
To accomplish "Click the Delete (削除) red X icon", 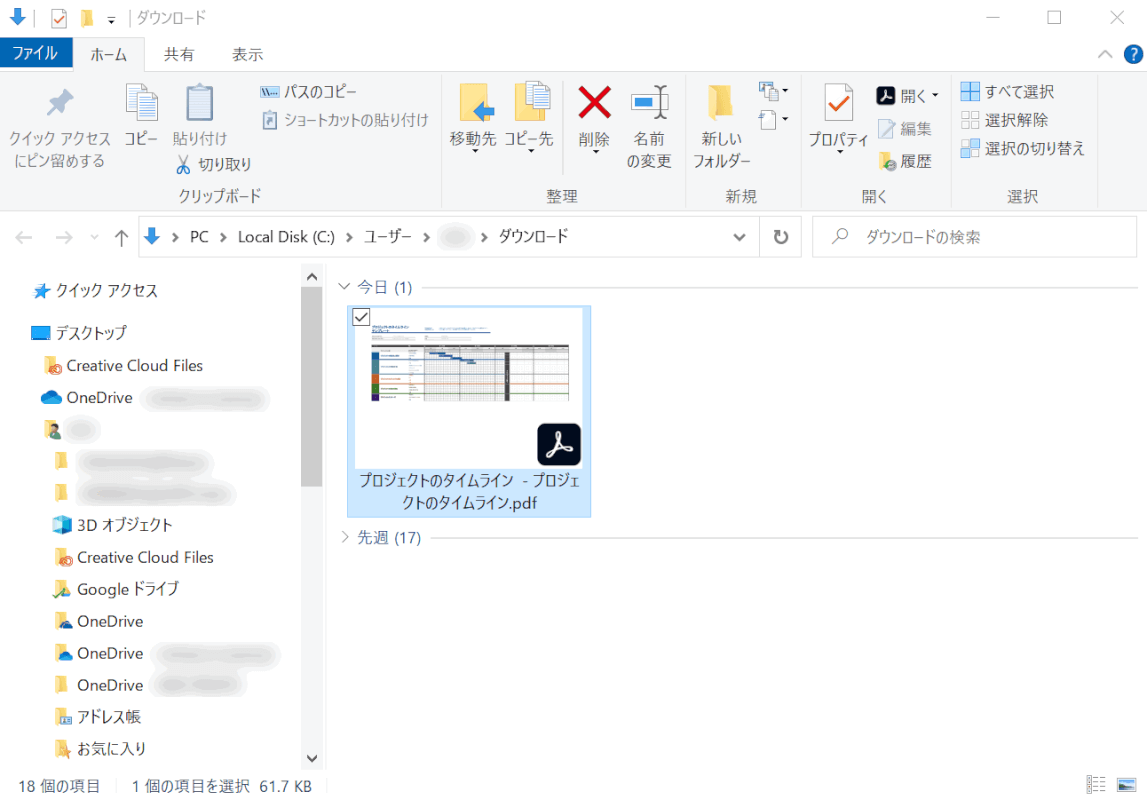I will pos(594,103).
